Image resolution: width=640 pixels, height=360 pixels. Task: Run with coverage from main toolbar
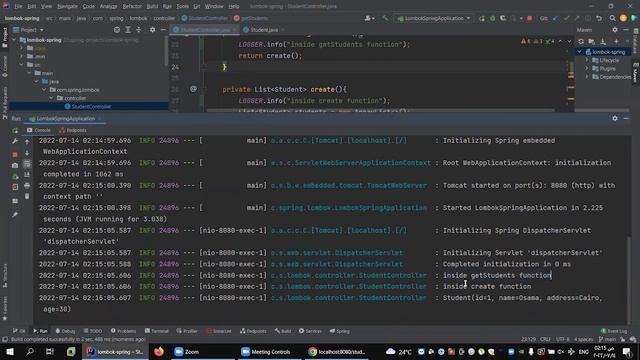(503, 18)
